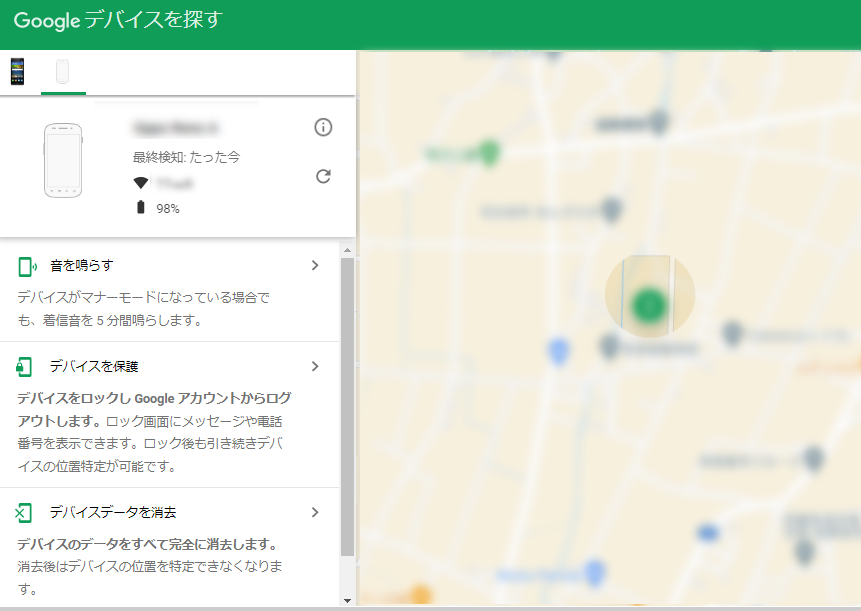Screen dimensions: 861x611
Task: Click the Google デバイスを探す title
Action: [118, 20]
